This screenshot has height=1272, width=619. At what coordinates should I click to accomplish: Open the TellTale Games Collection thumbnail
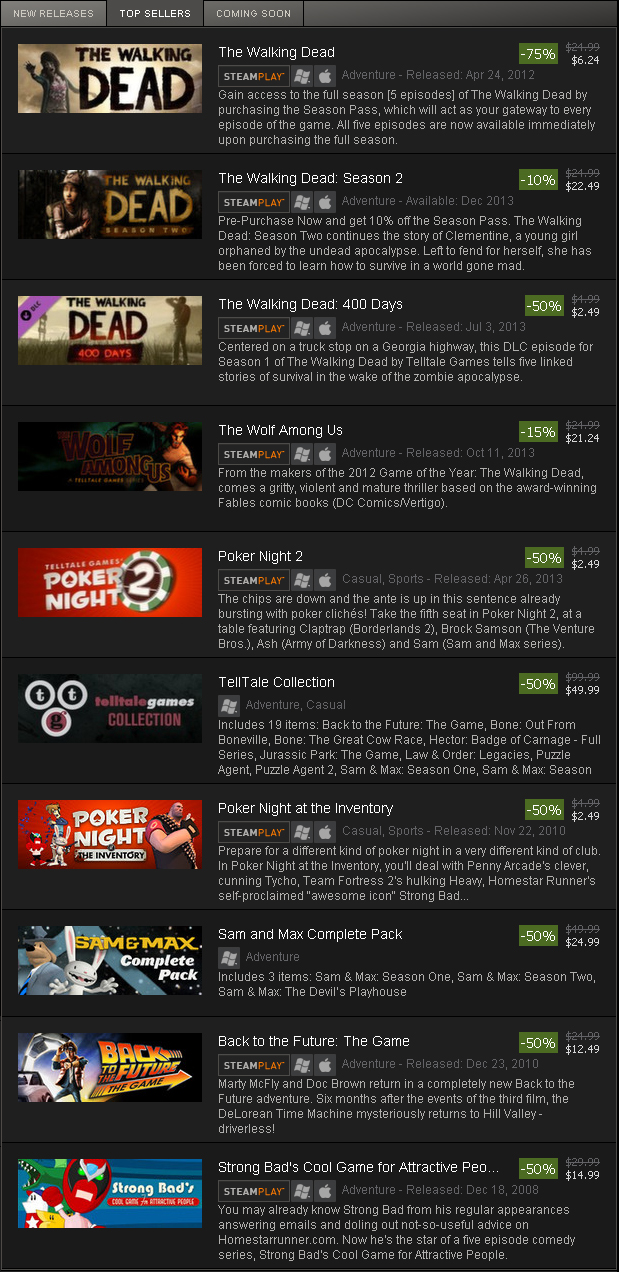click(x=110, y=709)
